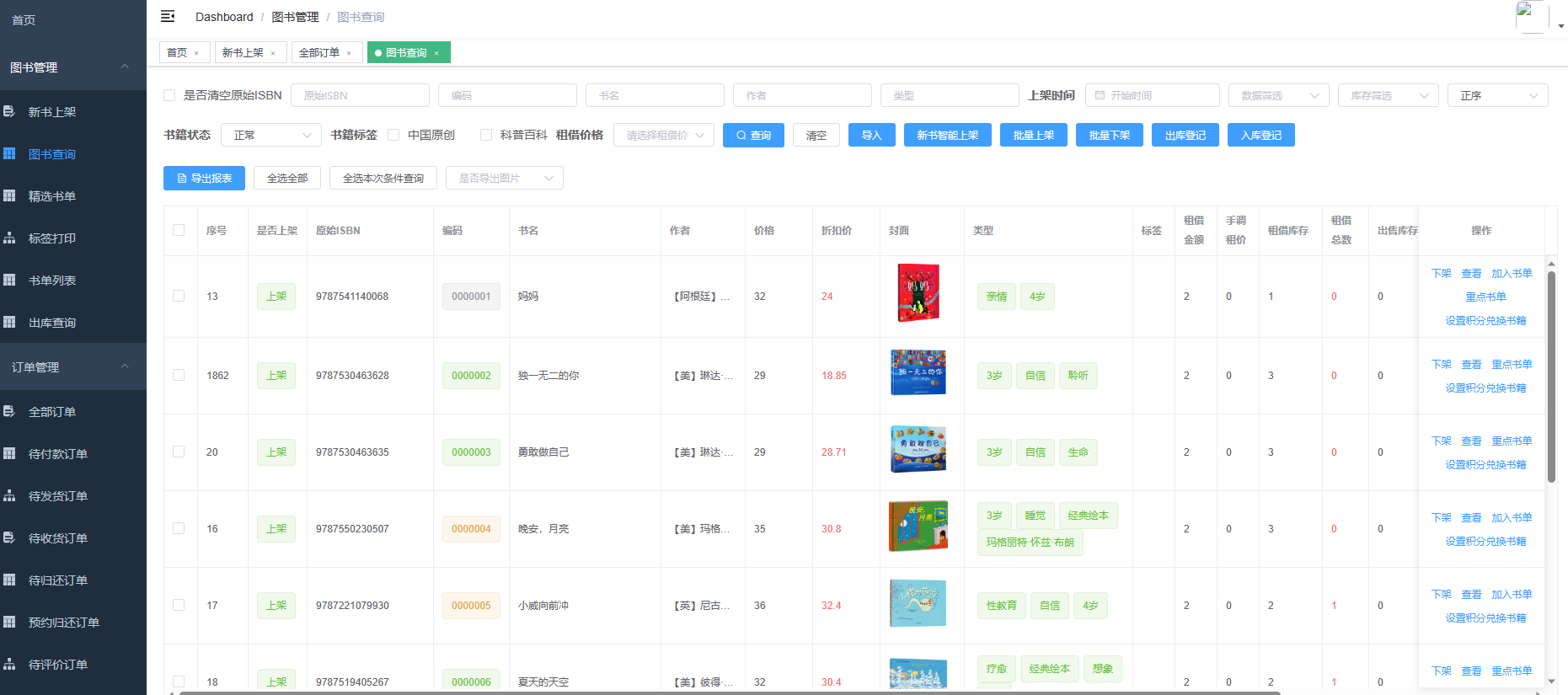Check the 科普百科 tag checkbox
Image resolution: width=1568 pixels, height=695 pixels.
click(486, 135)
